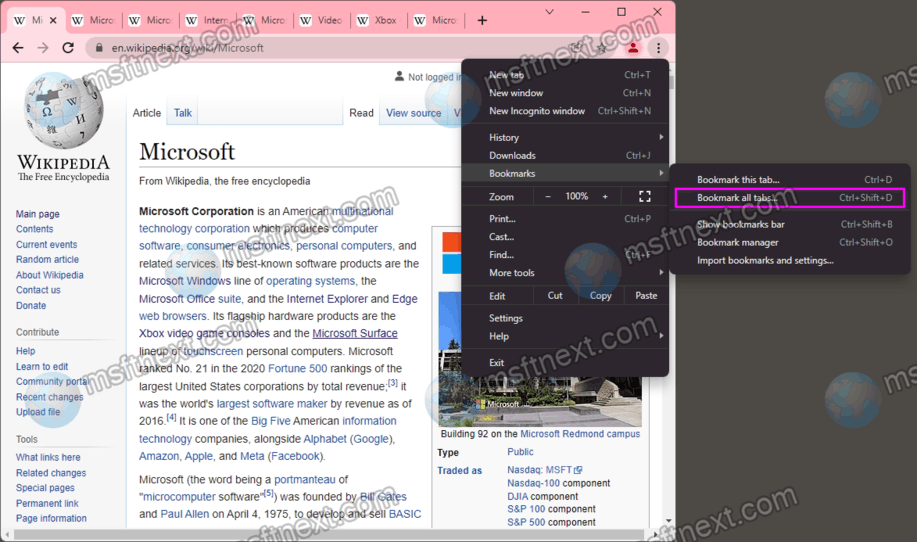
Task: Choose New Incognito window
Action: pos(565,111)
